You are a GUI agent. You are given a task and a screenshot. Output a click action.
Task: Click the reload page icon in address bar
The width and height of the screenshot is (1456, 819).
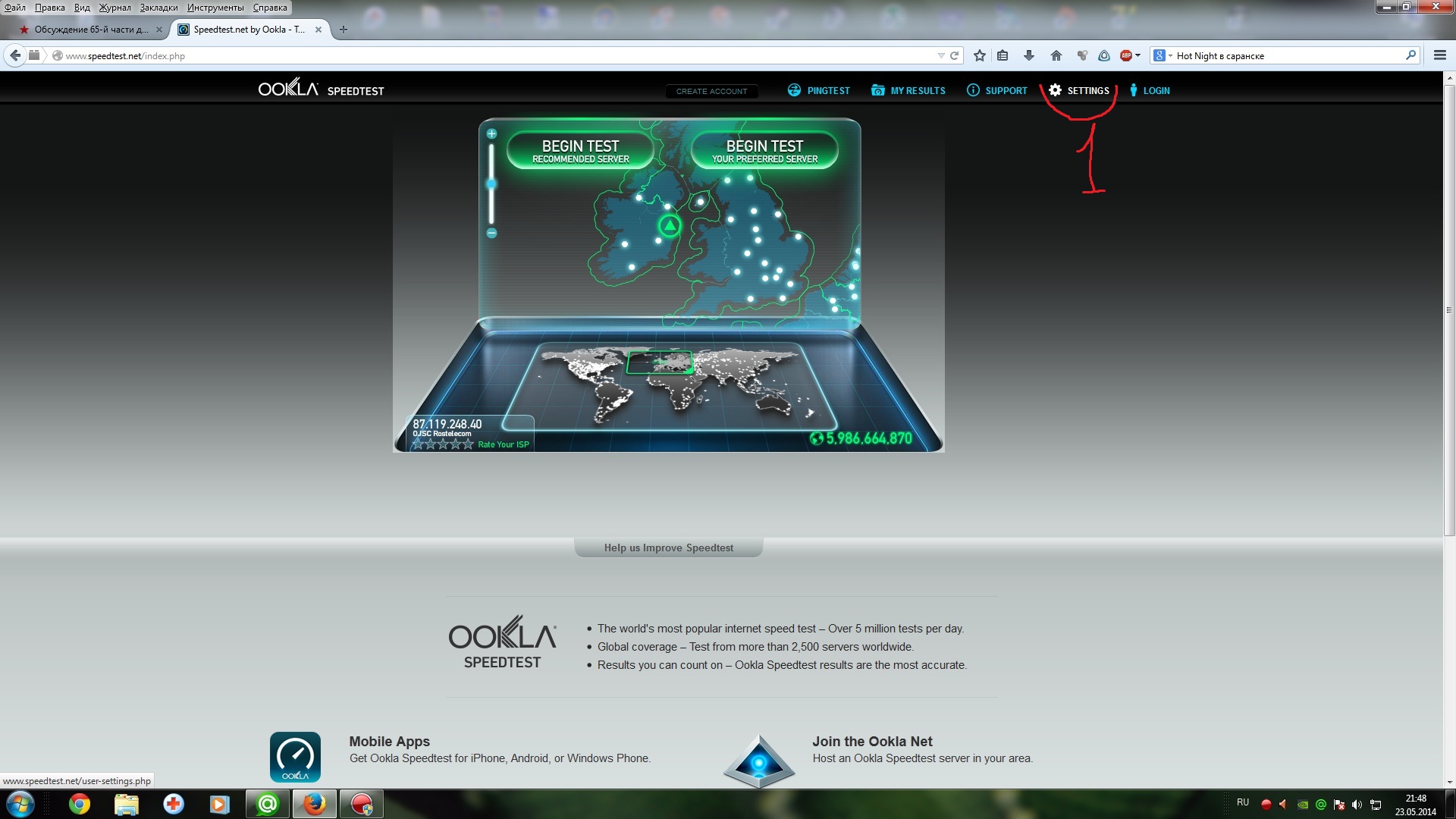(955, 55)
